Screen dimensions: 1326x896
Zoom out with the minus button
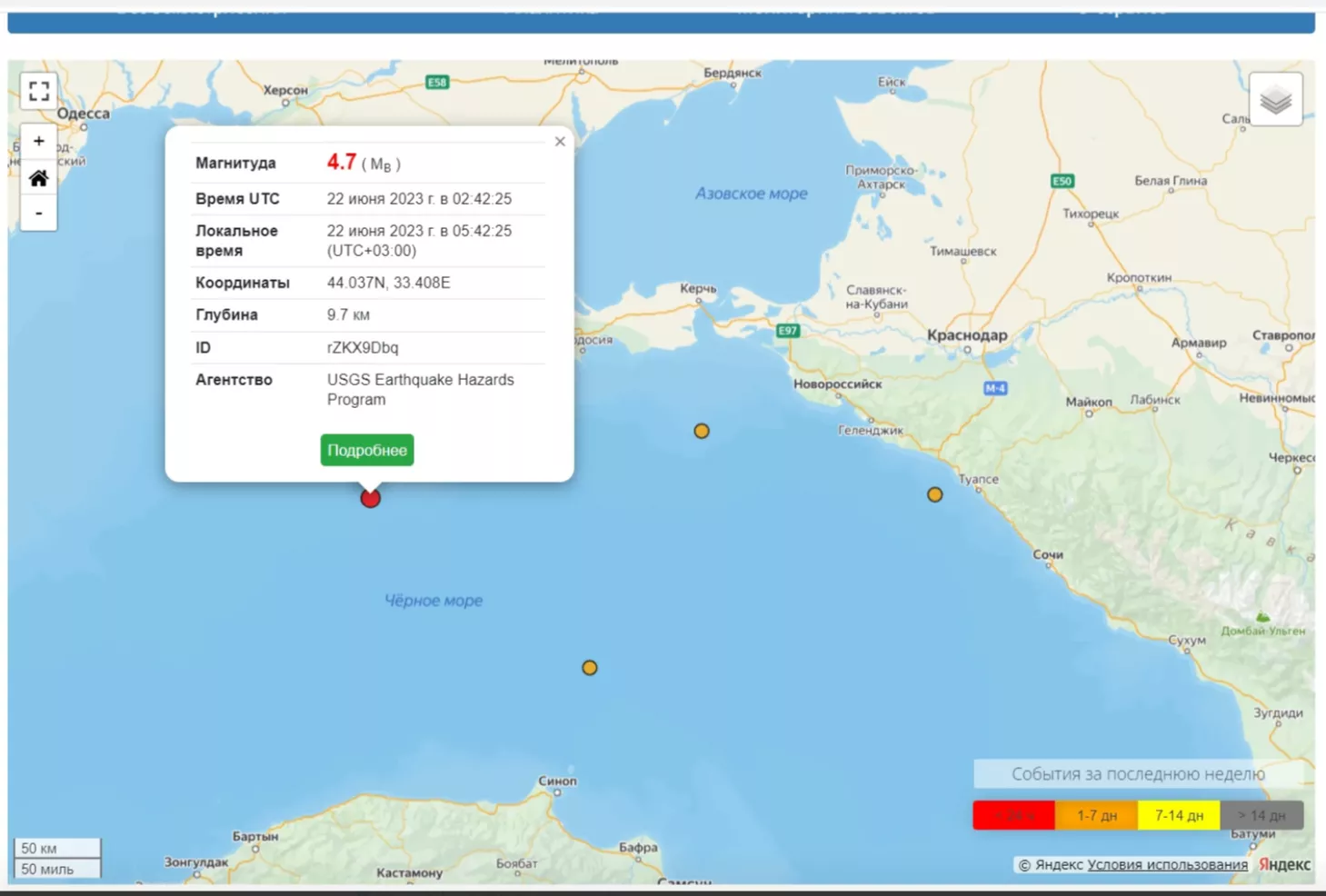39,214
